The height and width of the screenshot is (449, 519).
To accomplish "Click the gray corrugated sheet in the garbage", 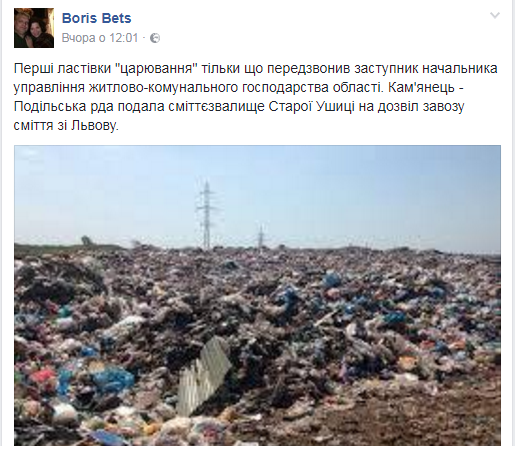I will tap(203, 375).
